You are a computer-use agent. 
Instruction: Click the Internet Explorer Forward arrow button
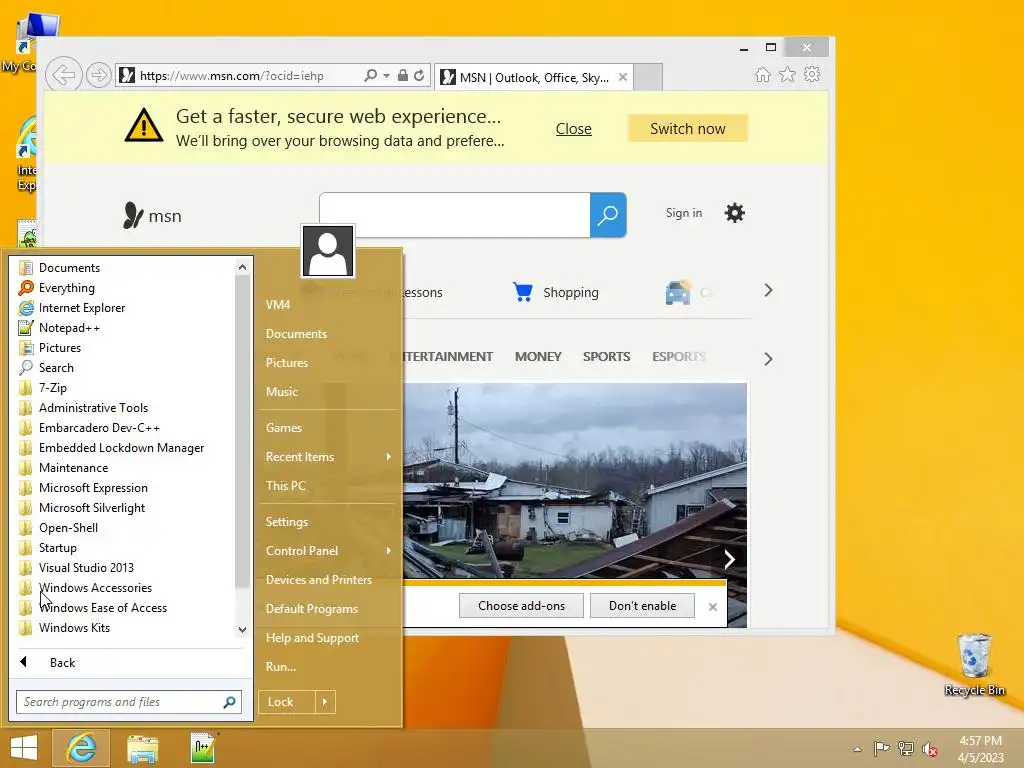click(98, 75)
